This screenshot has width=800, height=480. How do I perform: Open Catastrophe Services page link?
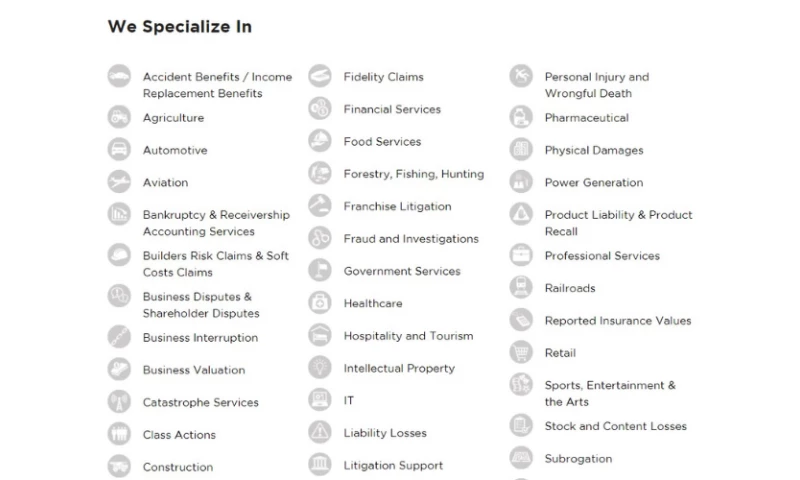(200, 403)
